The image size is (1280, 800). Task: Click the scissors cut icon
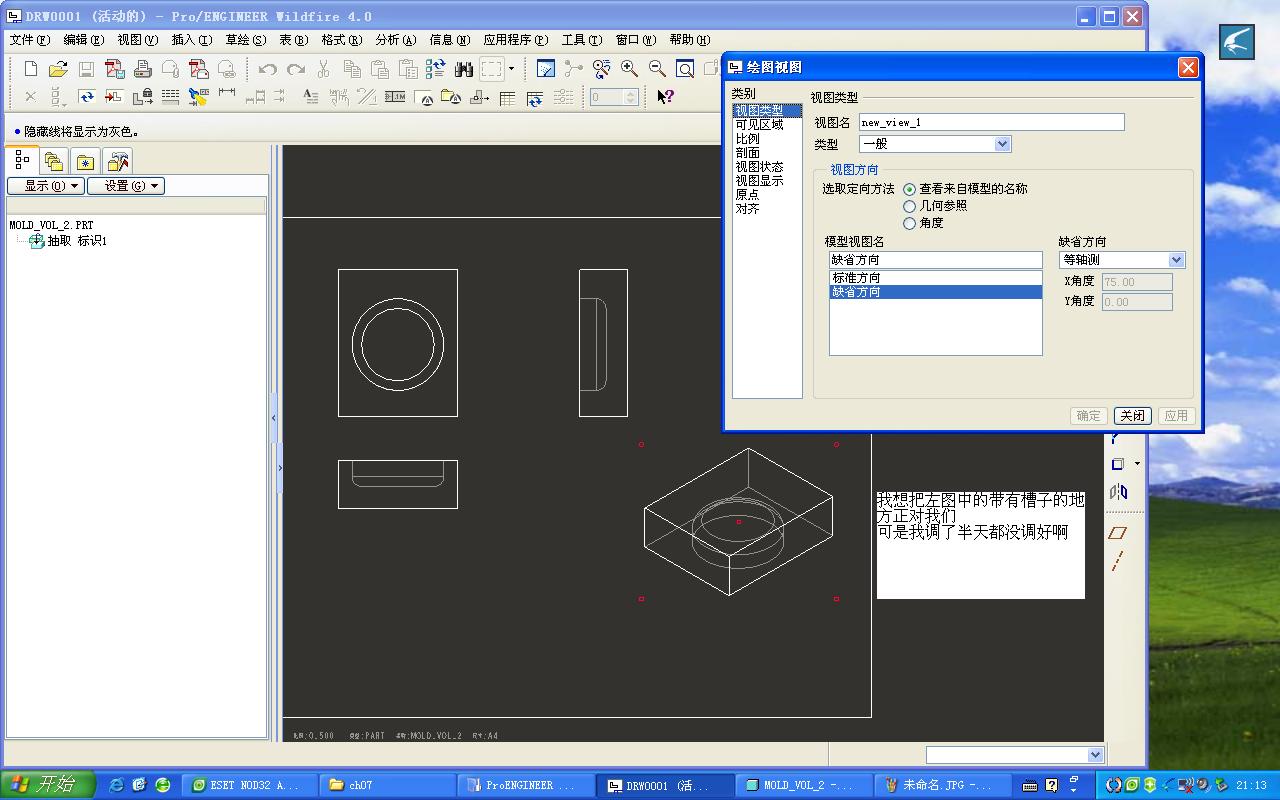(323, 69)
